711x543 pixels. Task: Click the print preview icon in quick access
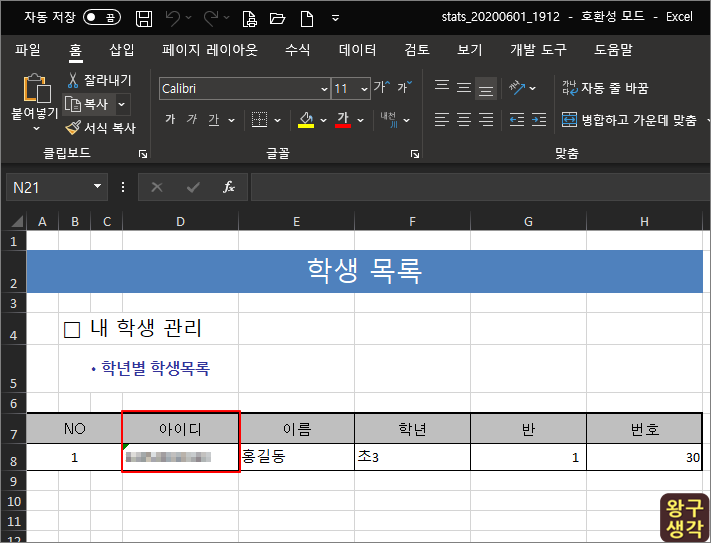point(249,18)
